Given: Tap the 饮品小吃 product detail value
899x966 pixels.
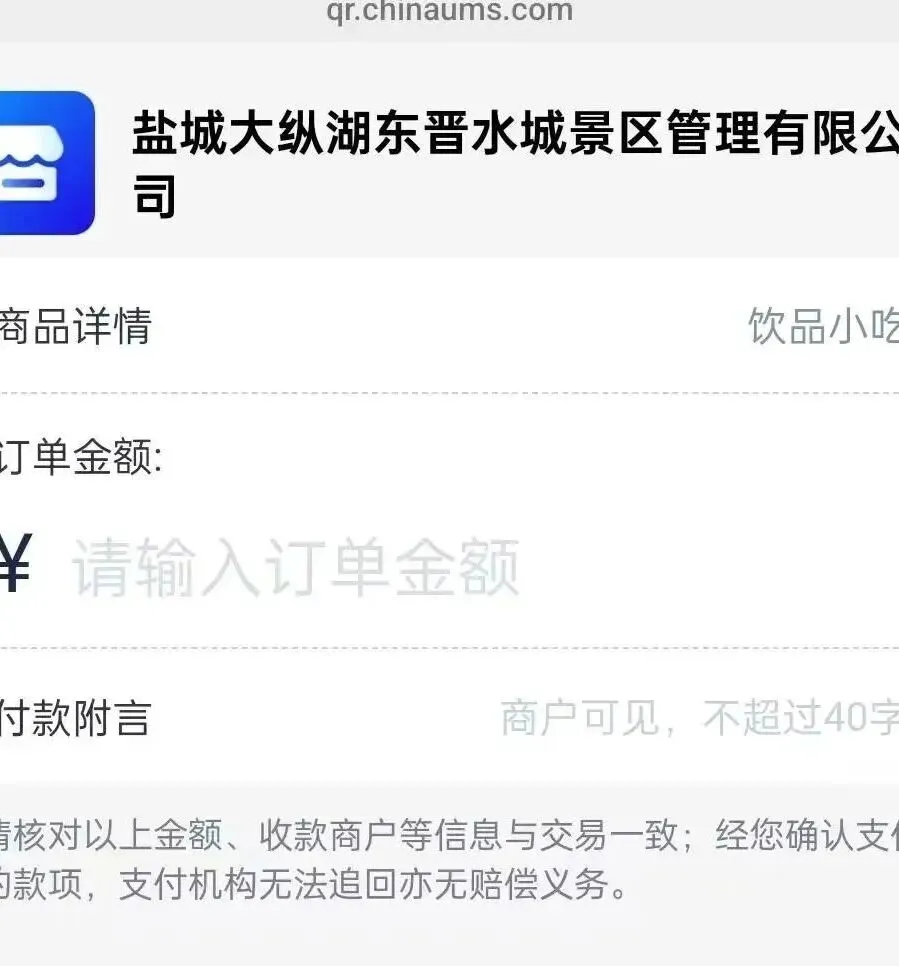Looking at the screenshot, I should [x=823, y=326].
